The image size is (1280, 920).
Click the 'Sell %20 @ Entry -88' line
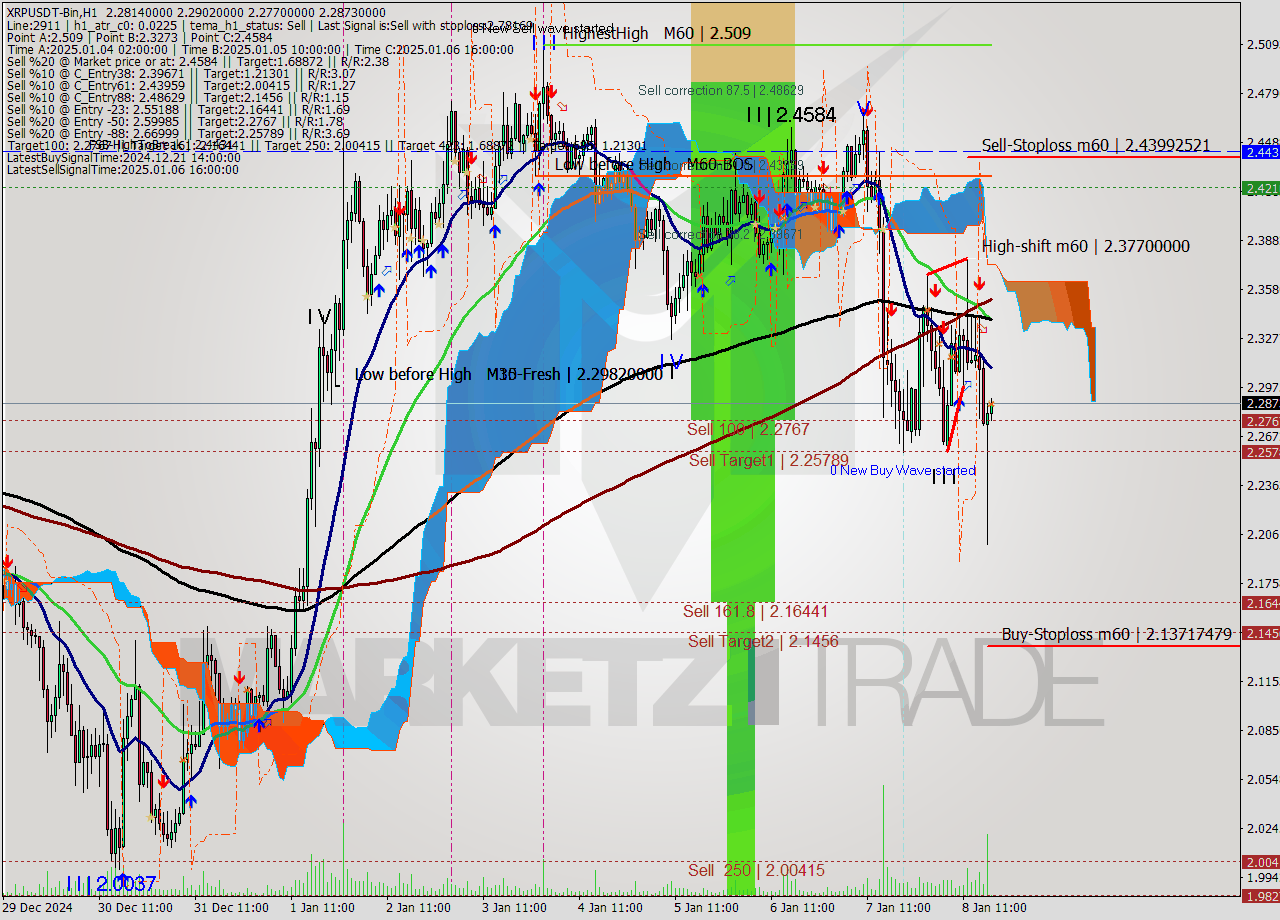[177, 134]
